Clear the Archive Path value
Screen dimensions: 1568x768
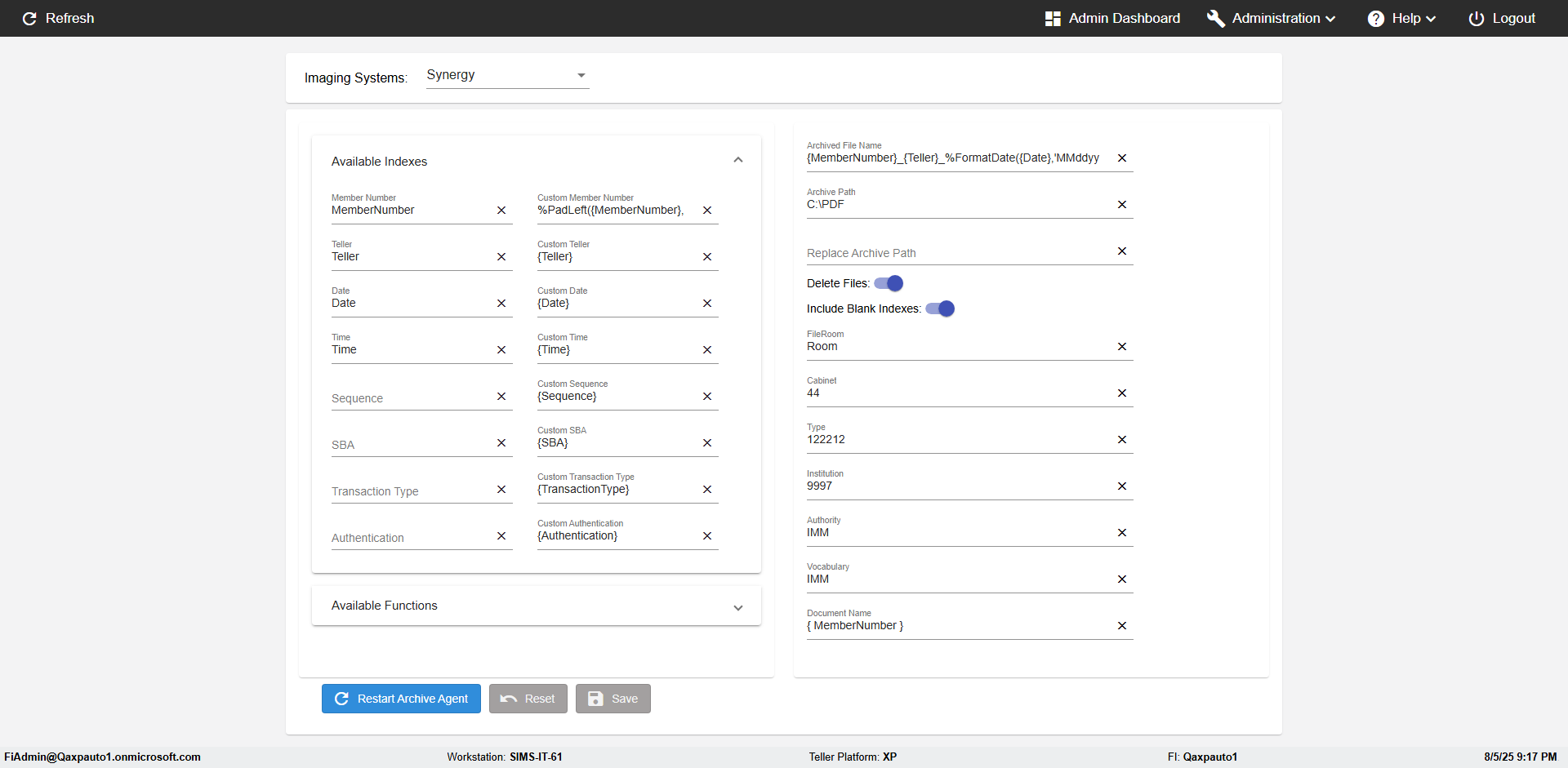1122,205
